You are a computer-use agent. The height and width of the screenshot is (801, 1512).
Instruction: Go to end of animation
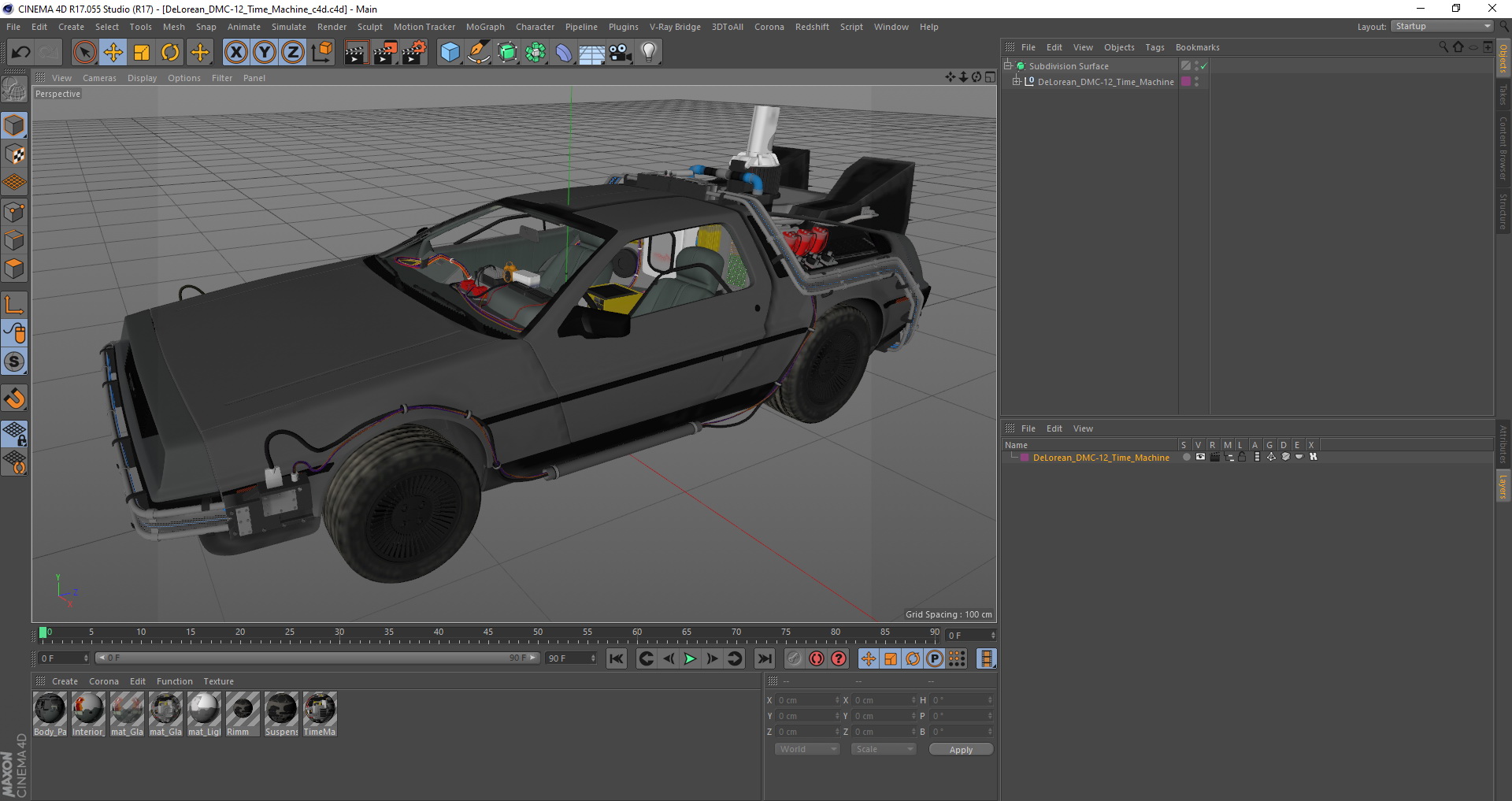coord(764,658)
